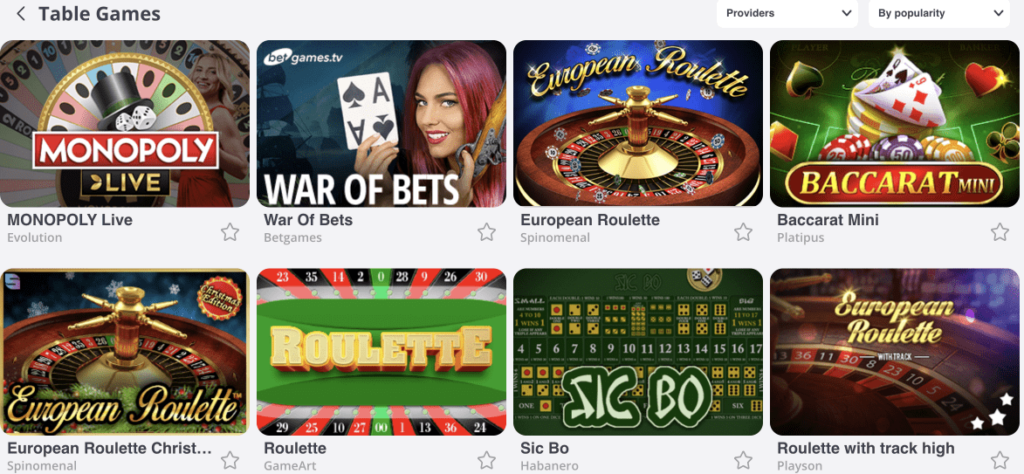Image resolution: width=1024 pixels, height=474 pixels.
Task: Go back using the Table Games arrow
Action: pyautogui.click(x=21, y=14)
